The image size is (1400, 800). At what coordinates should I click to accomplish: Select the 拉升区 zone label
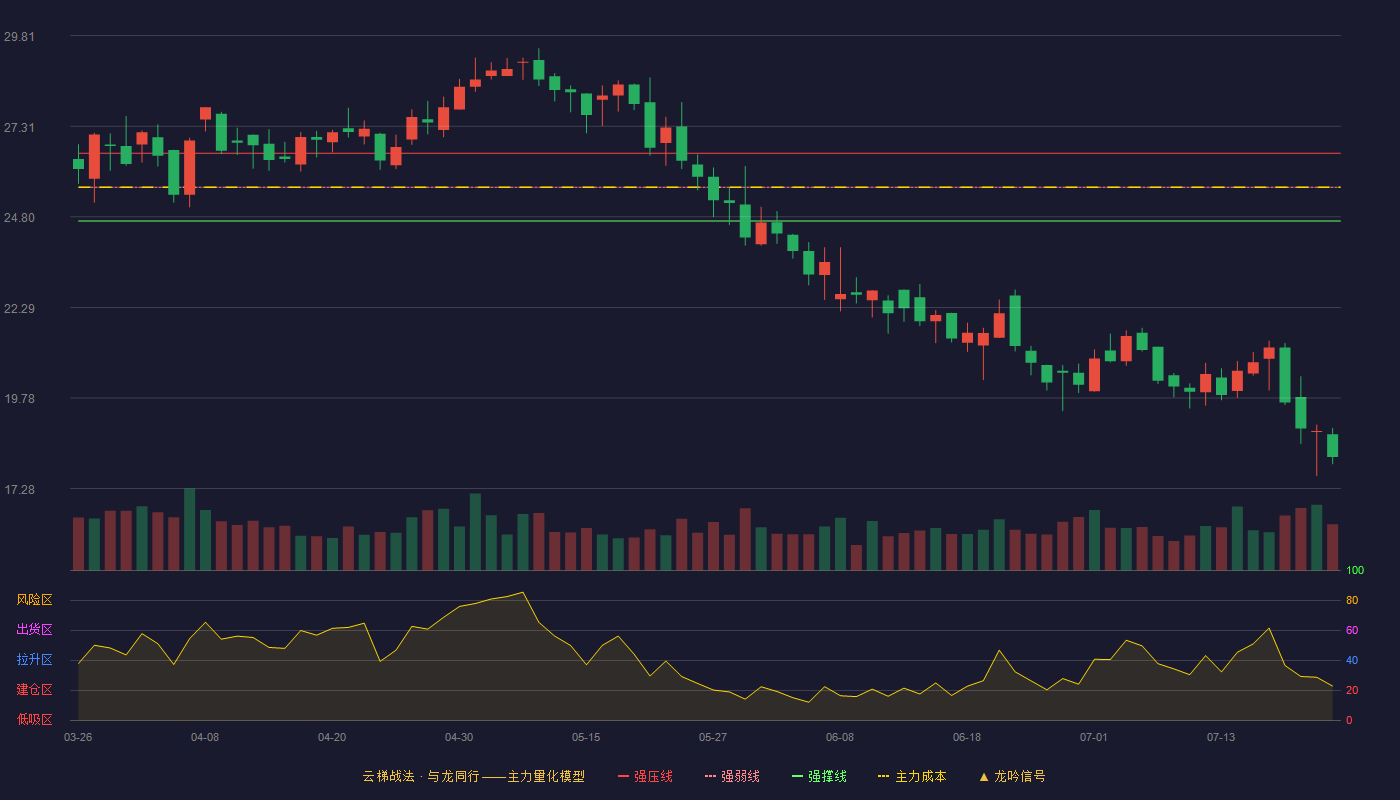pos(34,660)
